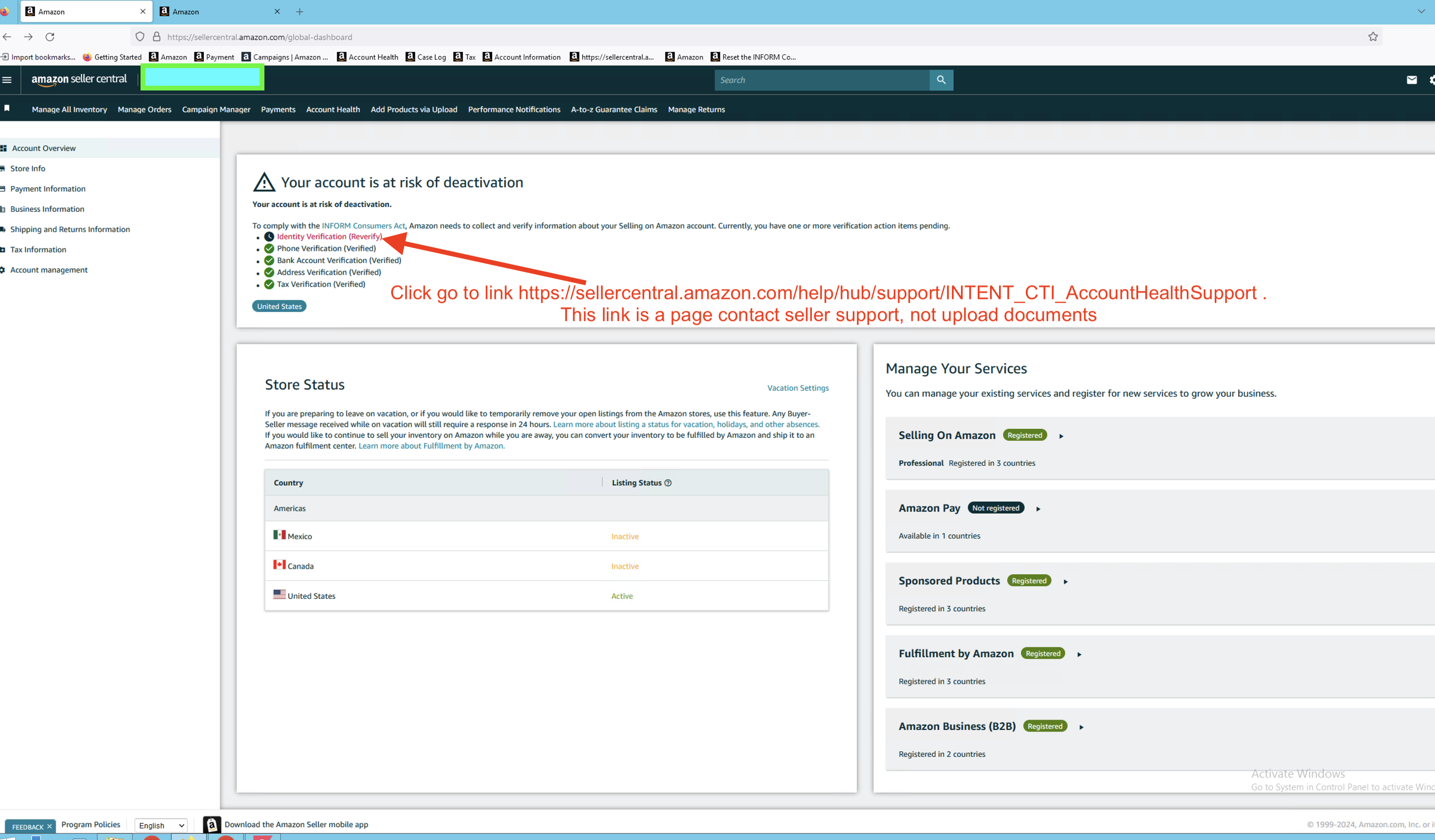1435x840 pixels.
Task: Open Manage All Inventory menu item
Action: (70, 109)
